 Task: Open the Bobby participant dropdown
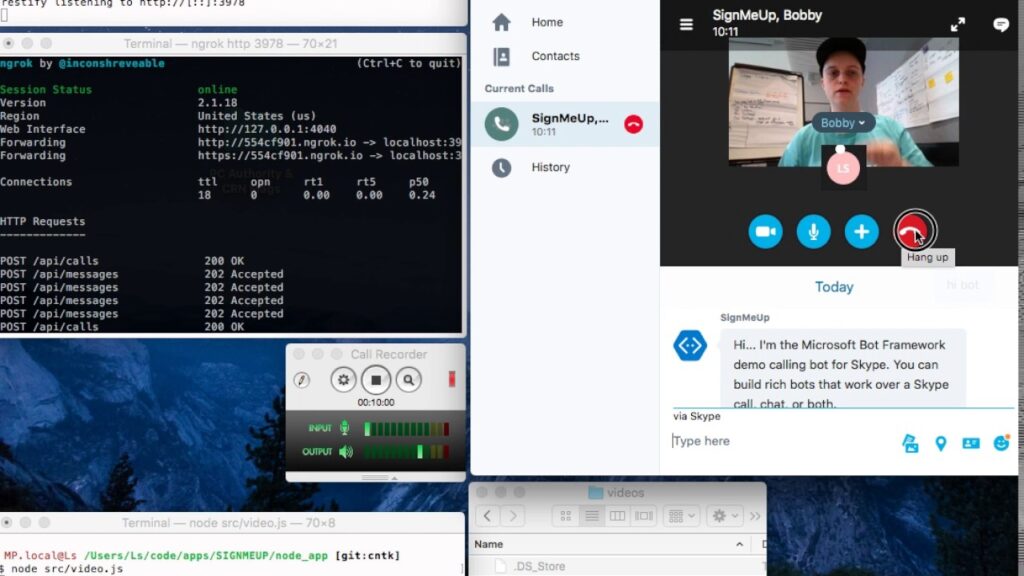842,123
